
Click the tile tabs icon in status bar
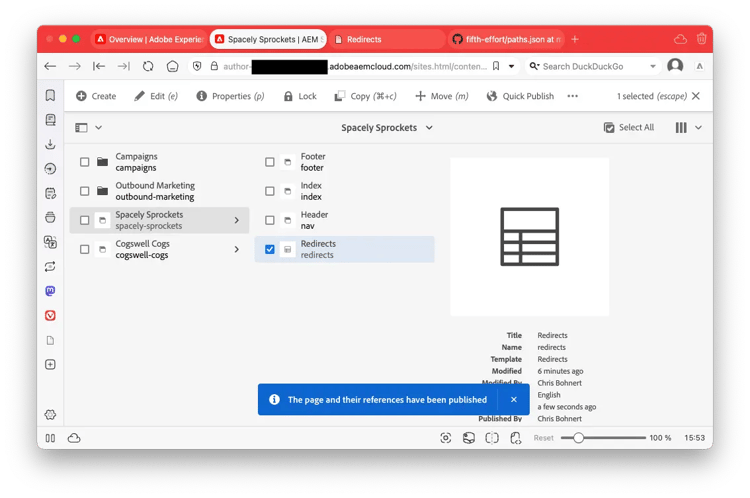tap(492, 438)
